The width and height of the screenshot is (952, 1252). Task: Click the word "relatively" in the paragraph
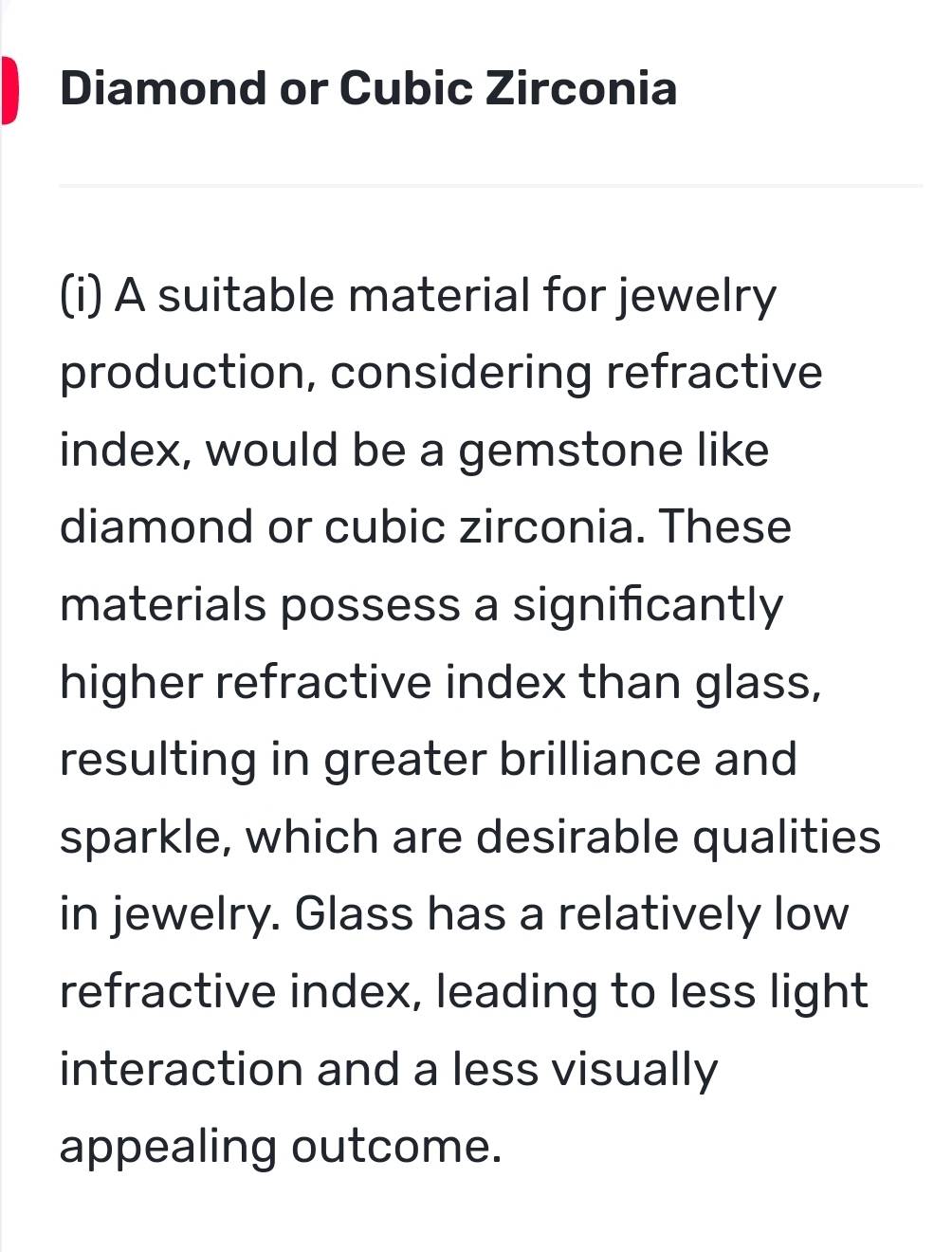pos(658,914)
